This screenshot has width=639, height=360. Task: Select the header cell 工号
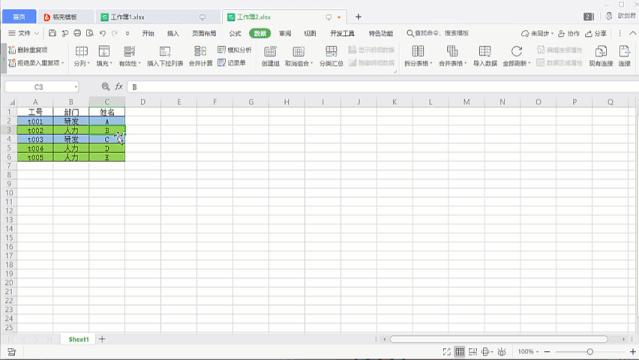pos(35,112)
